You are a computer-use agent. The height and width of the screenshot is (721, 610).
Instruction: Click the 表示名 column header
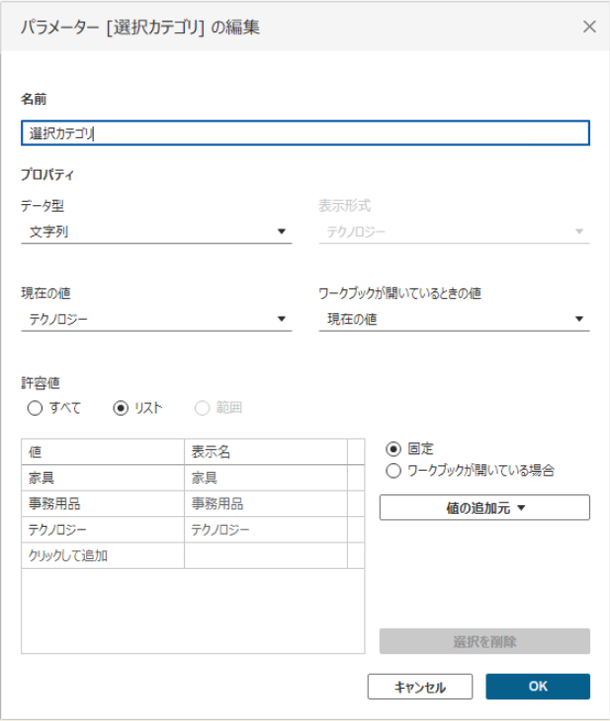[x=265, y=452]
